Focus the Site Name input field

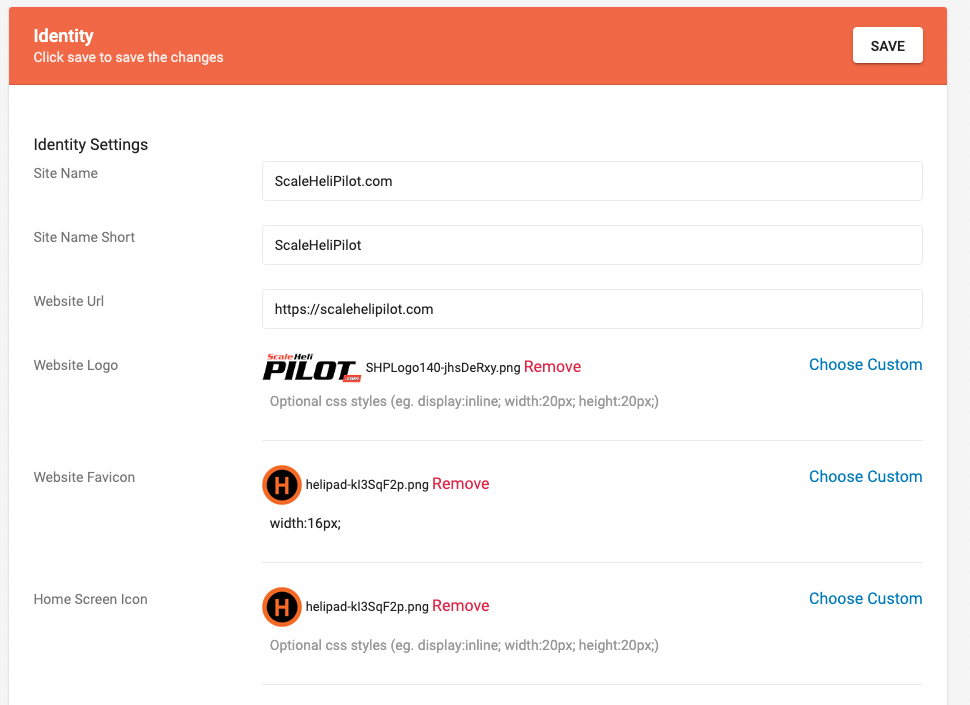click(591, 181)
